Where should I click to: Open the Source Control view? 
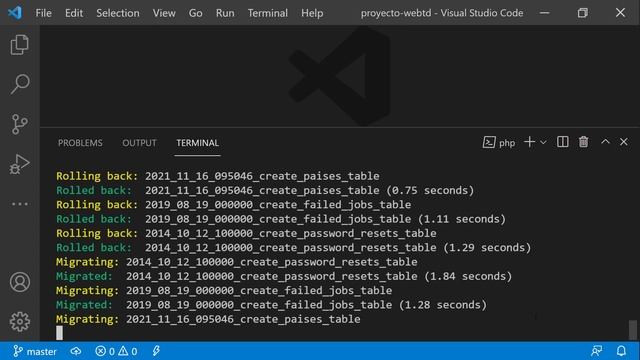pos(19,124)
